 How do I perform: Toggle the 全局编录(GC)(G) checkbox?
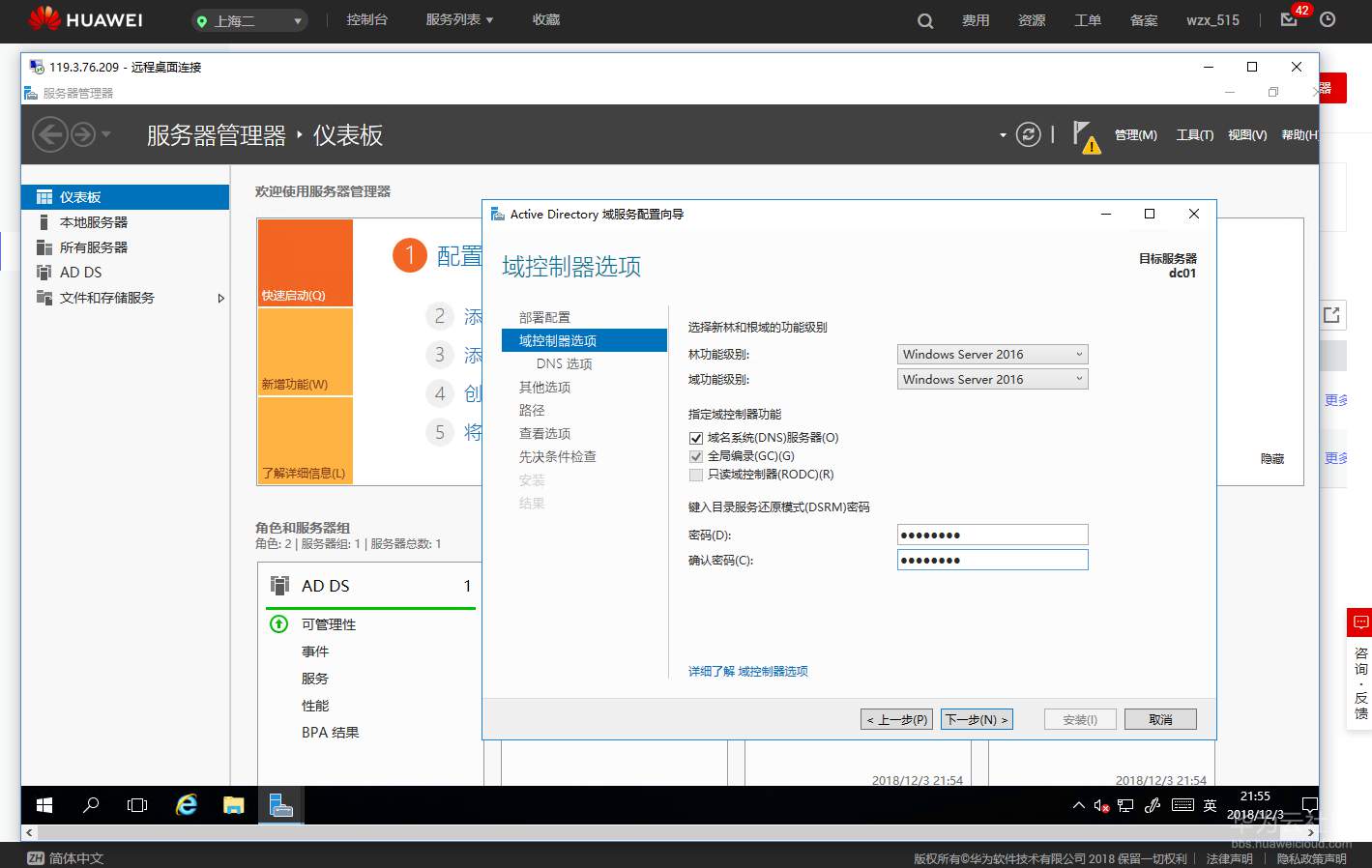click(695, 455)
